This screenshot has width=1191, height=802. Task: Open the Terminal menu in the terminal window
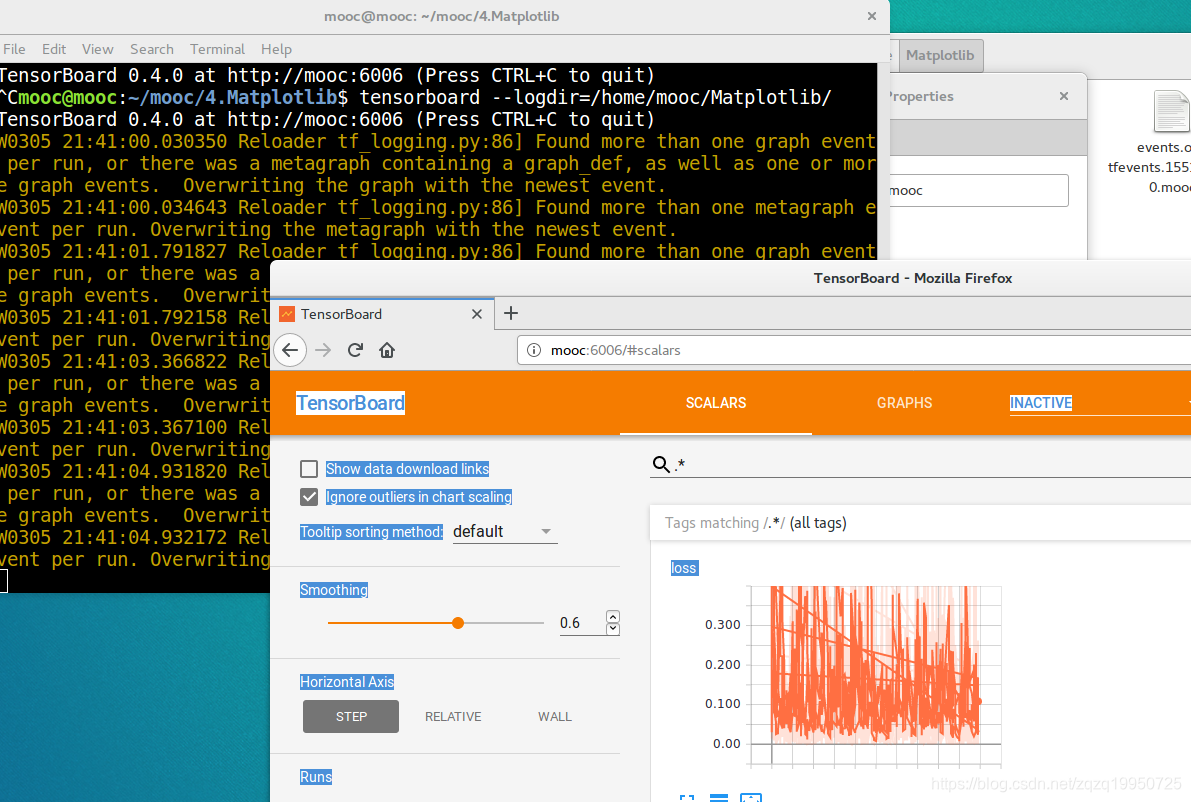click(x=217, y=49)
